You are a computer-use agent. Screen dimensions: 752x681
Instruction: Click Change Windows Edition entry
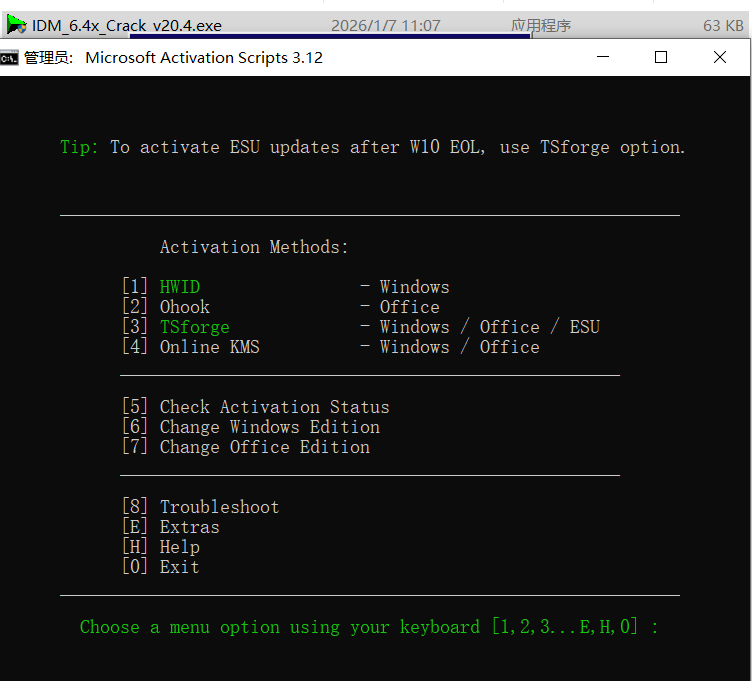[270, 427]
